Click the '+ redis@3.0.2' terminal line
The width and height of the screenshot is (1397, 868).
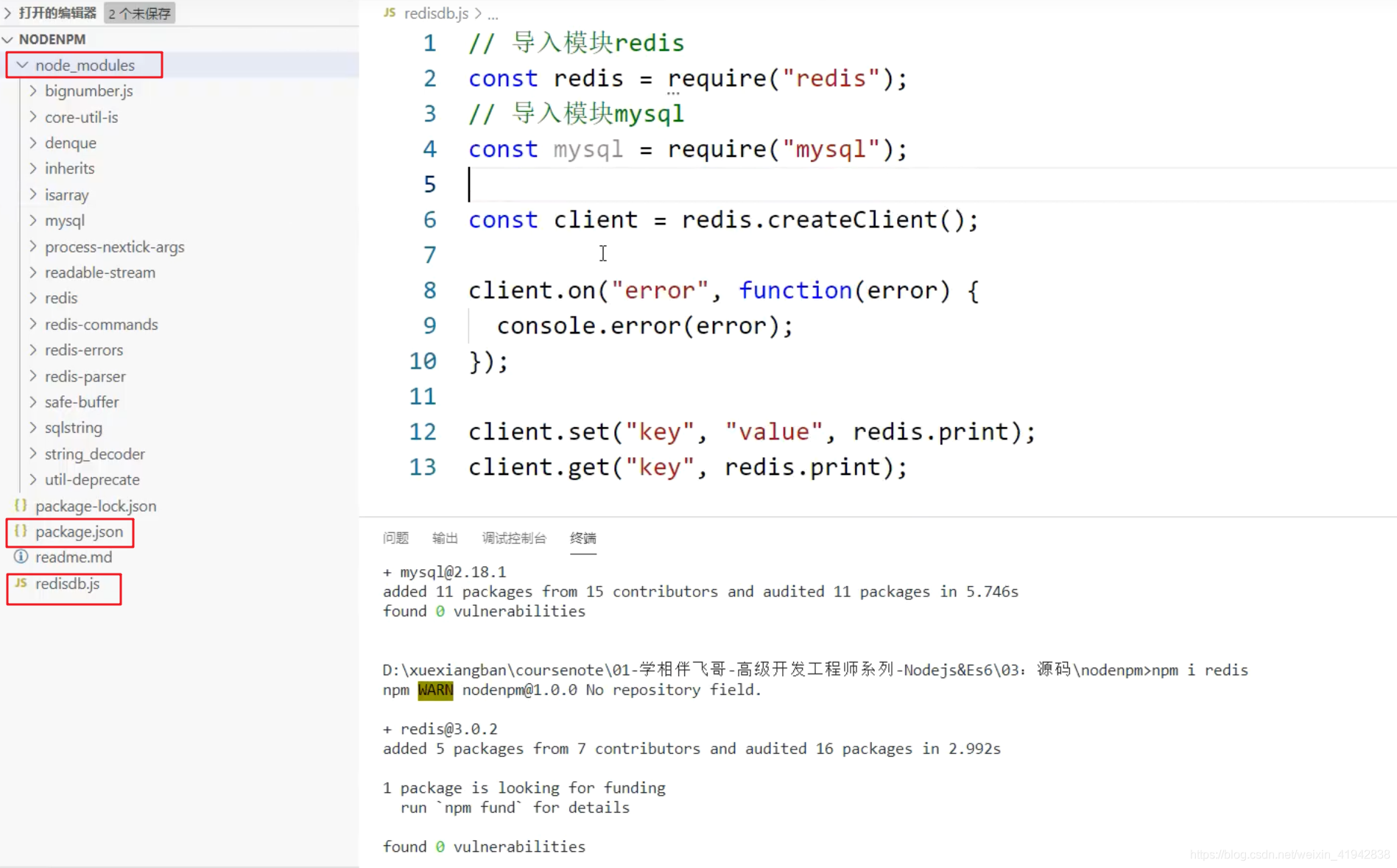(x=440, y=729)
